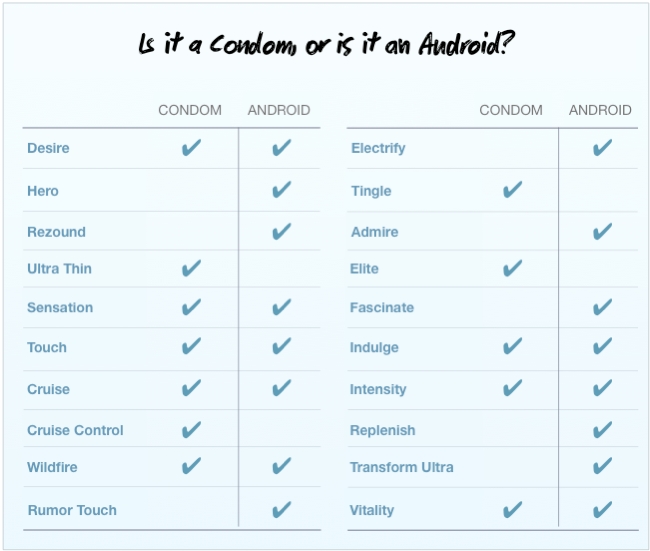Image resolution: width=650 pixels, height=551 pixels.
Task: Click the Condom checkmark for Cruise Control
Action: [x=191, y=430]
